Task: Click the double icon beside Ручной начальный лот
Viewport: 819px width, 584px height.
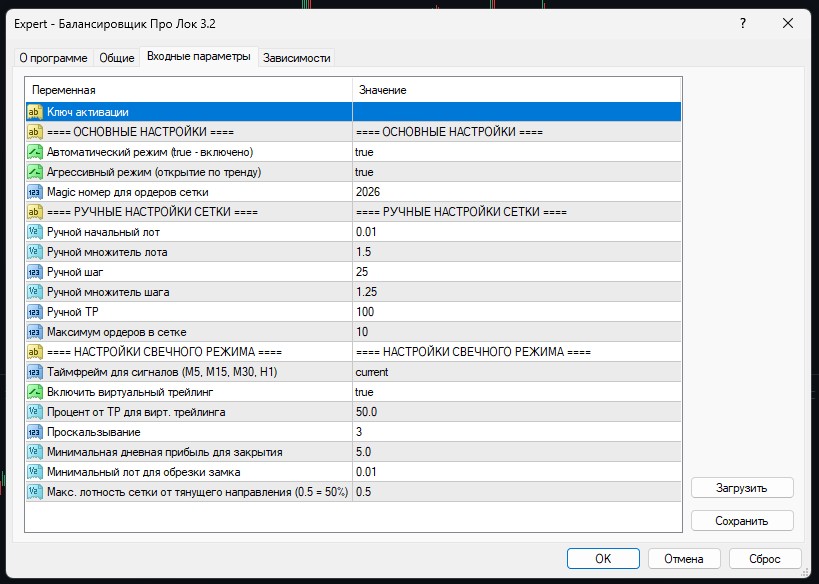Action: point(34,232)
